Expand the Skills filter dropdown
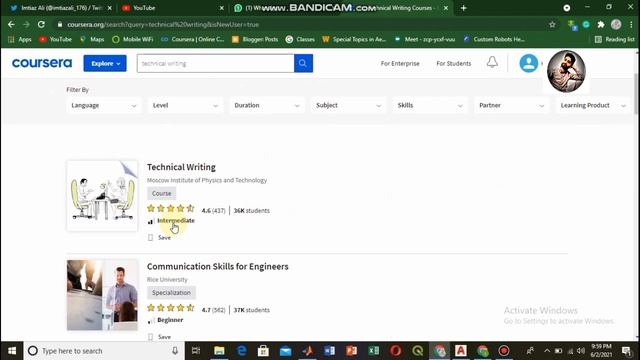640x360 pixels. click(430, 105)
